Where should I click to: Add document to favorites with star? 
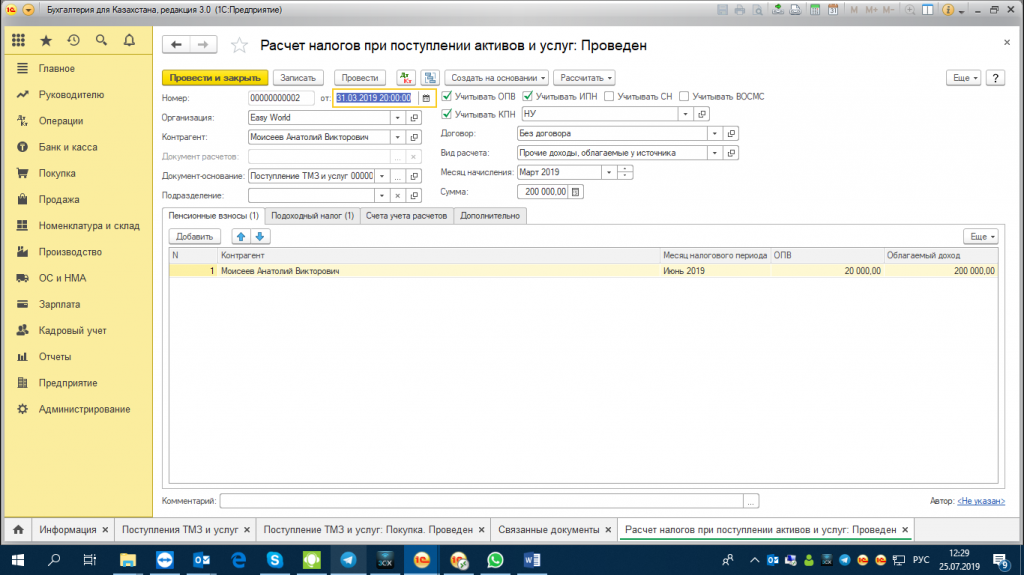click(239, 45)
